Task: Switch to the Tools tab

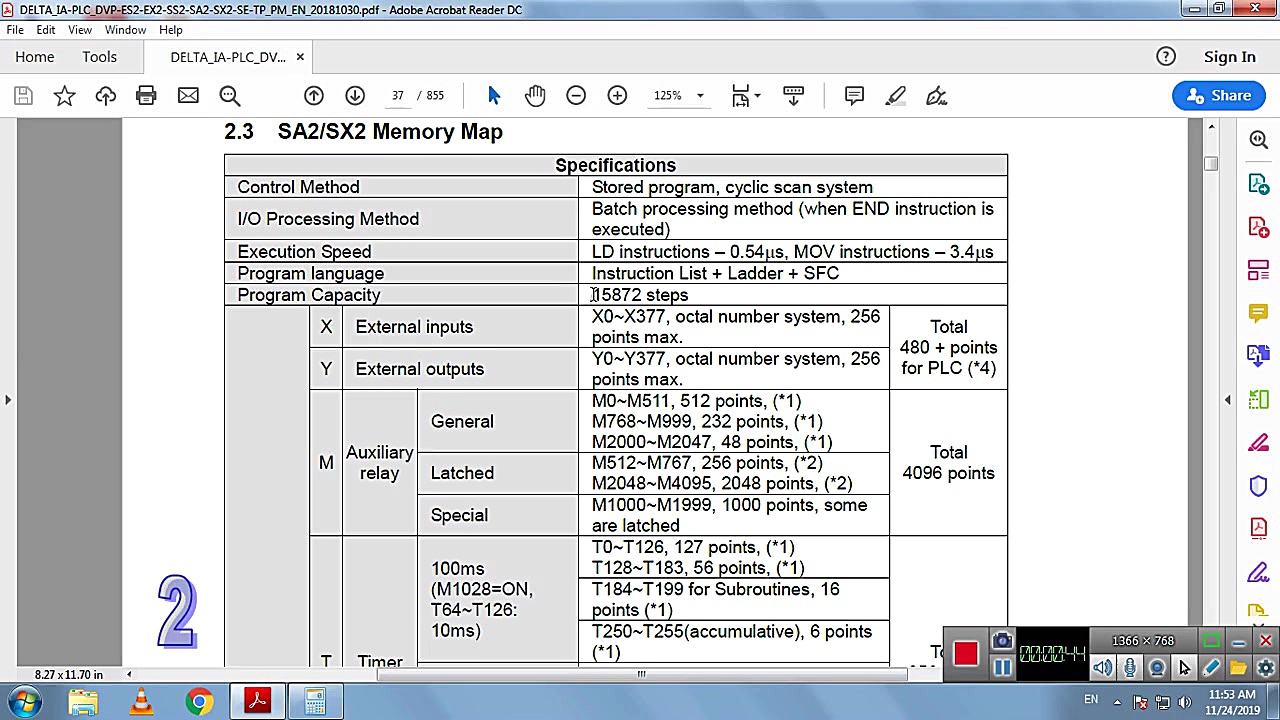Action: pos(99,57)
